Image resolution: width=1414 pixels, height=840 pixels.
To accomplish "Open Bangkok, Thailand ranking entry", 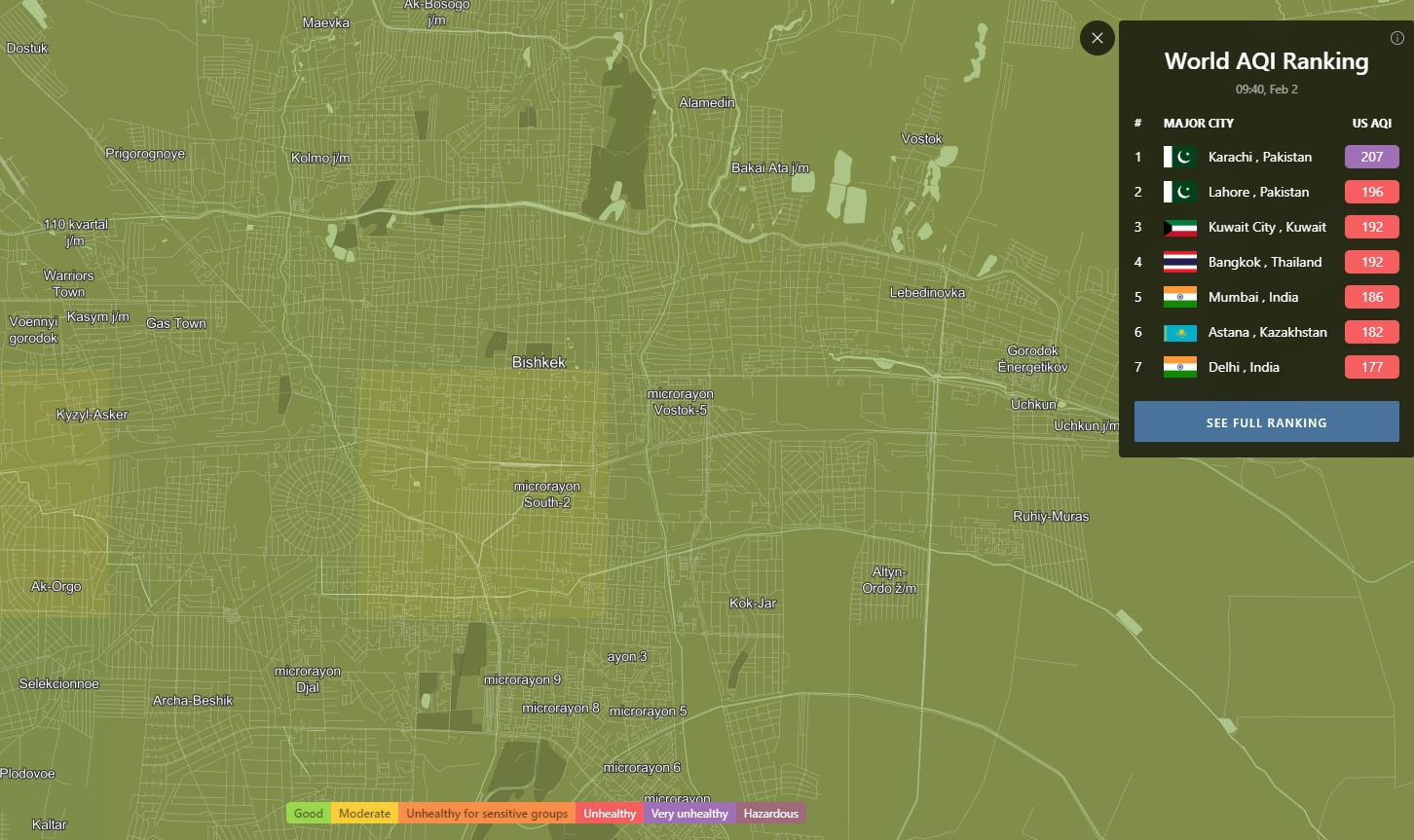I will coord(1264,263).
